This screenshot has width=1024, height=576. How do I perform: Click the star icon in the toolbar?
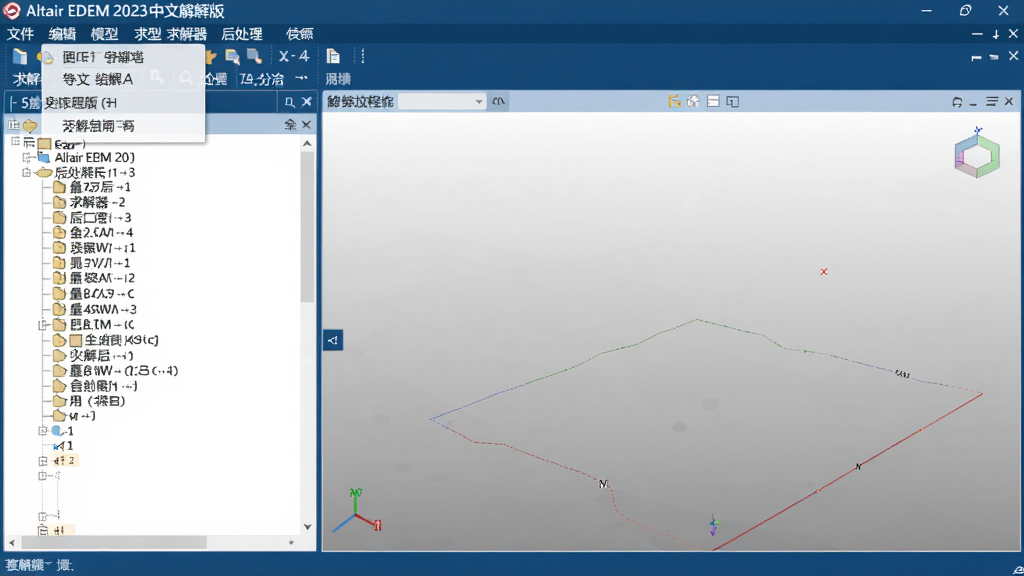tap(211, 57)
